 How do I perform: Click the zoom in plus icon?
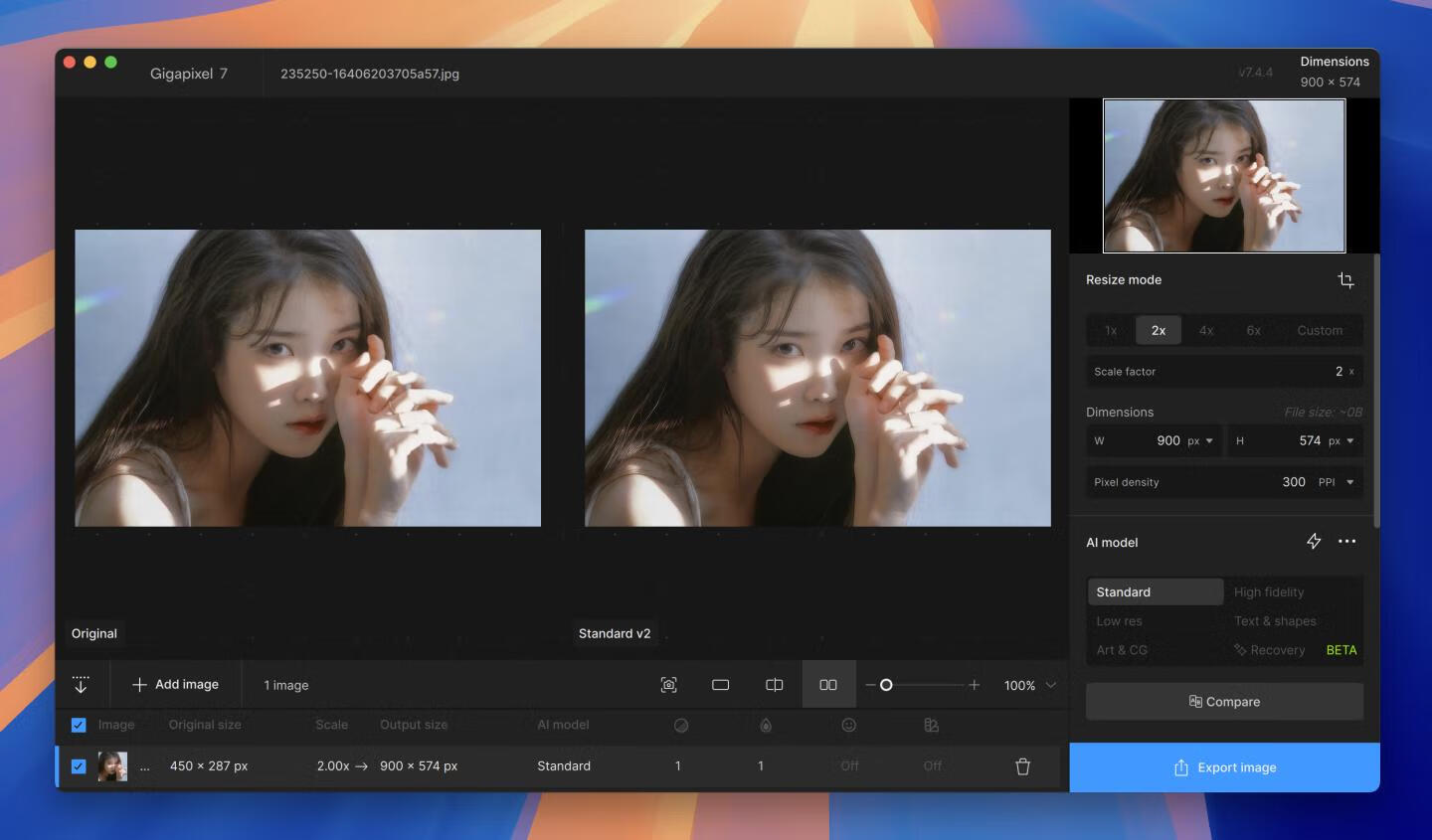(x=975, y=685)
